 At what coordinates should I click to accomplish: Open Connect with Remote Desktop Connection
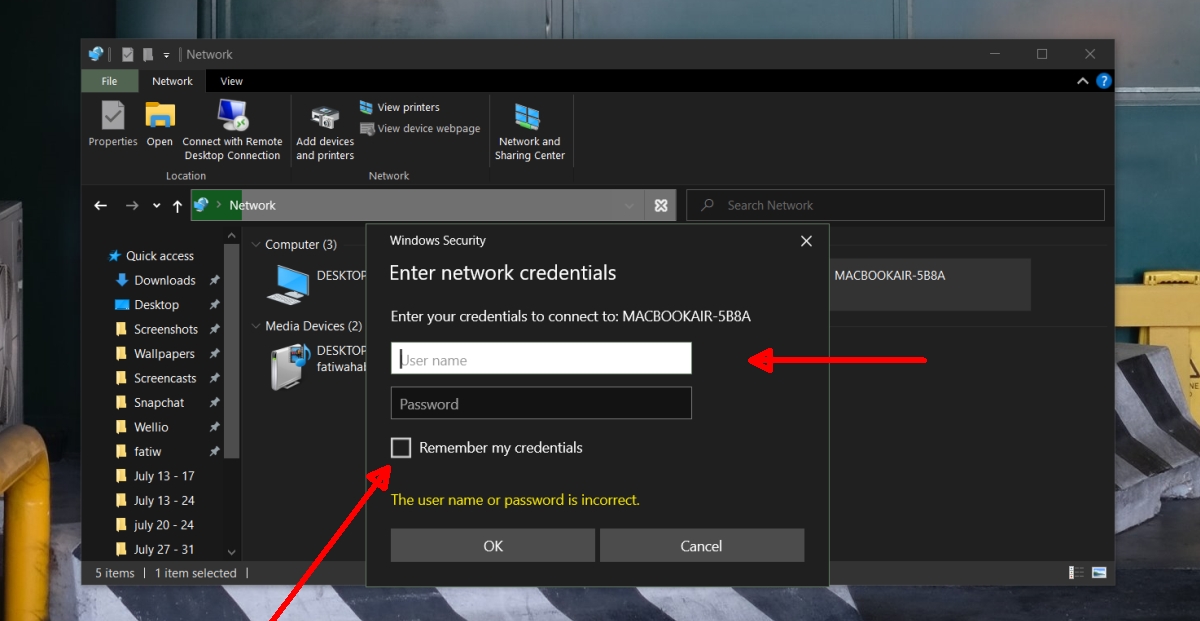click(232, 116)
